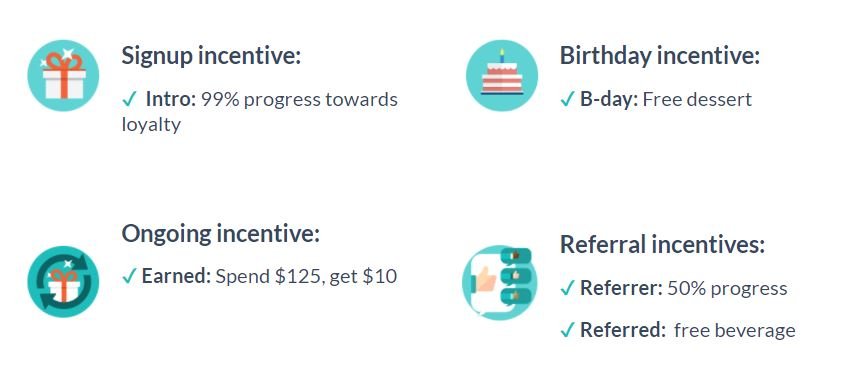Click the 99% progress towards loyalty text

259,112
